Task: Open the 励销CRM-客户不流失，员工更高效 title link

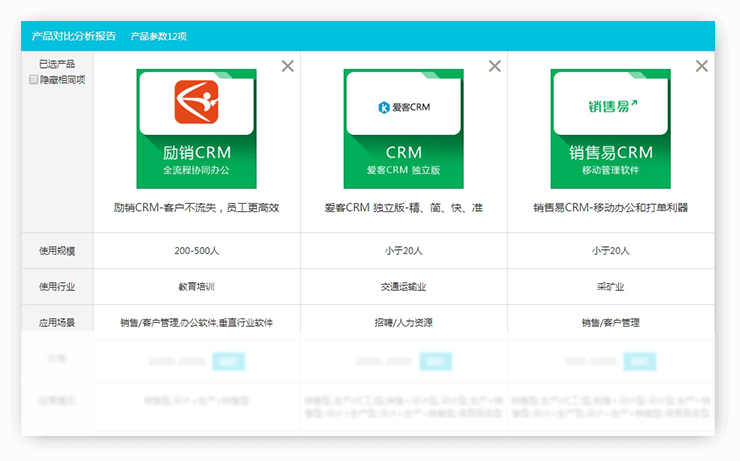Action: 196,208
